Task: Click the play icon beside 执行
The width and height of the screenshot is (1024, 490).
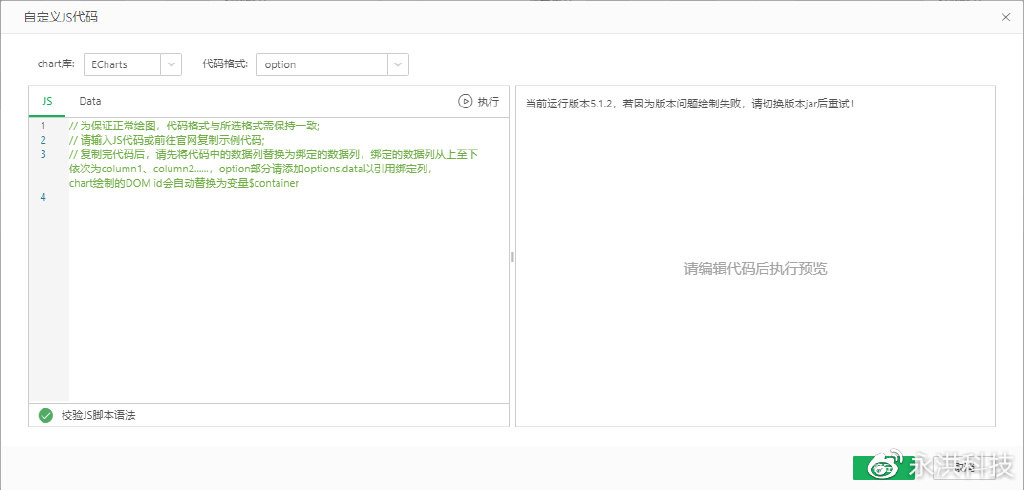Action: point(465,101)
